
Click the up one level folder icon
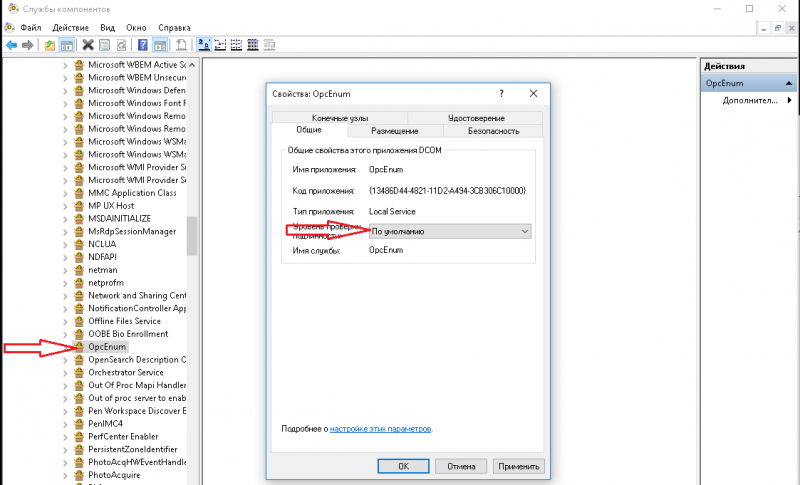click(50, 45)
